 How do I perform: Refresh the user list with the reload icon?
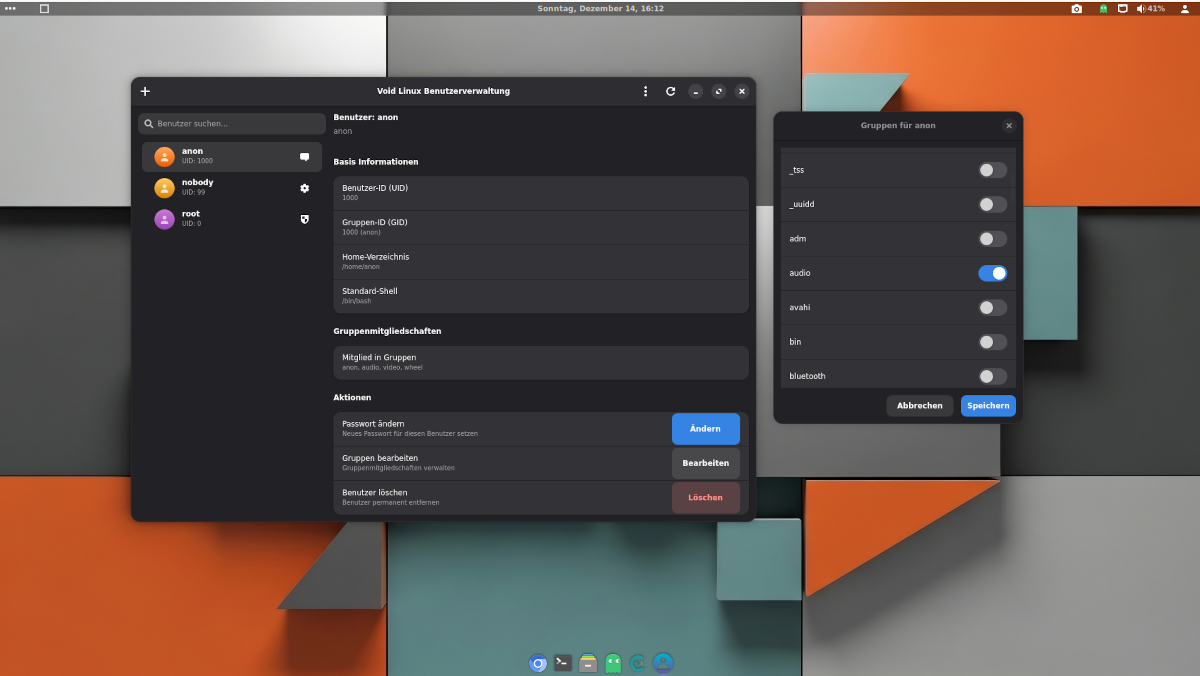[x=670, y=91]
